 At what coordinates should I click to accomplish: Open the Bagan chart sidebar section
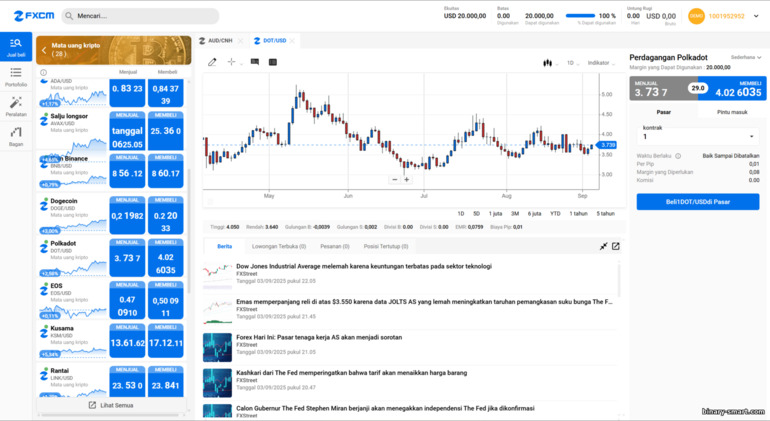pos(16,136)
